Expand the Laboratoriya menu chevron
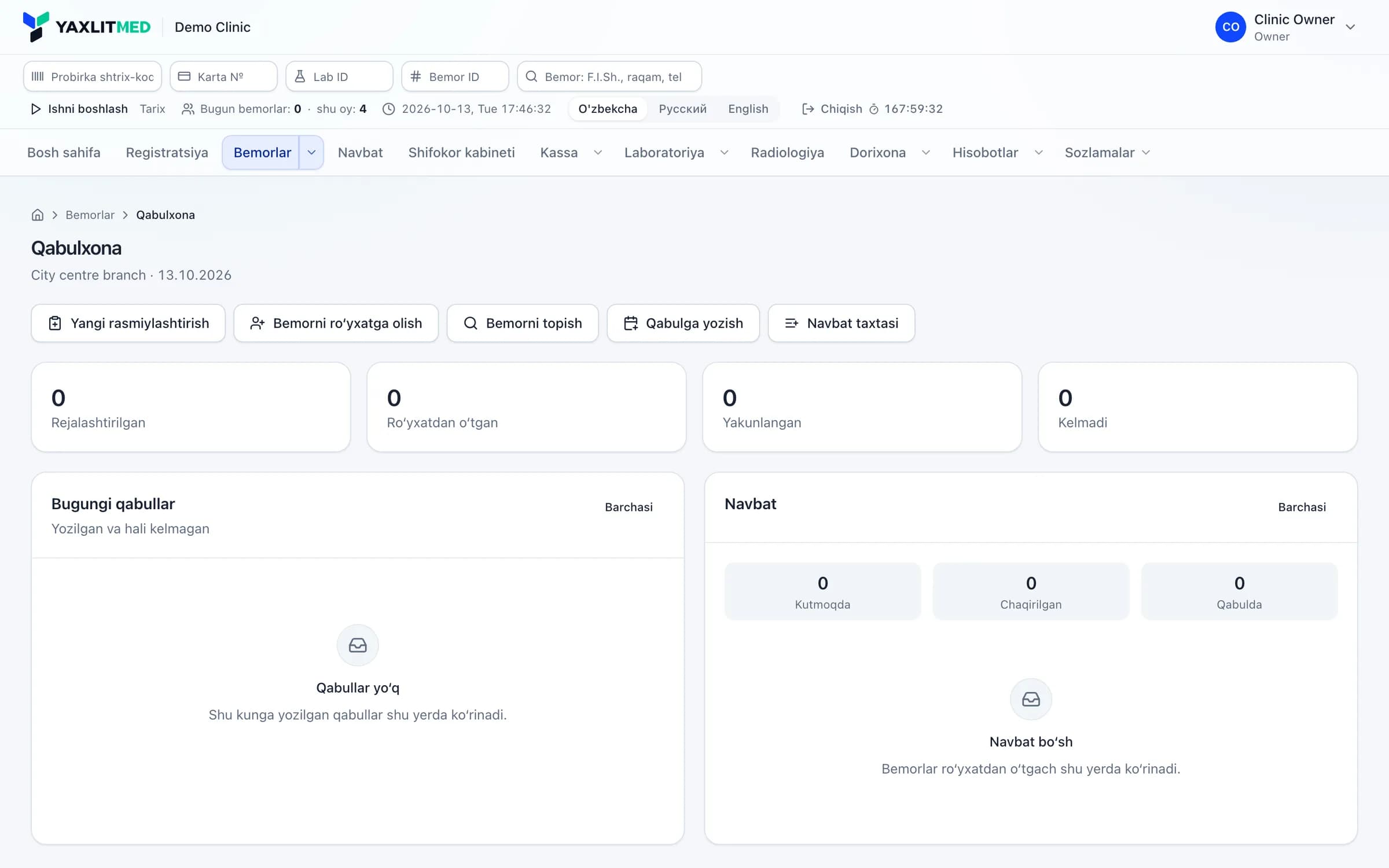Screen dimensions: 1389x868 click(x=724, y=152)
